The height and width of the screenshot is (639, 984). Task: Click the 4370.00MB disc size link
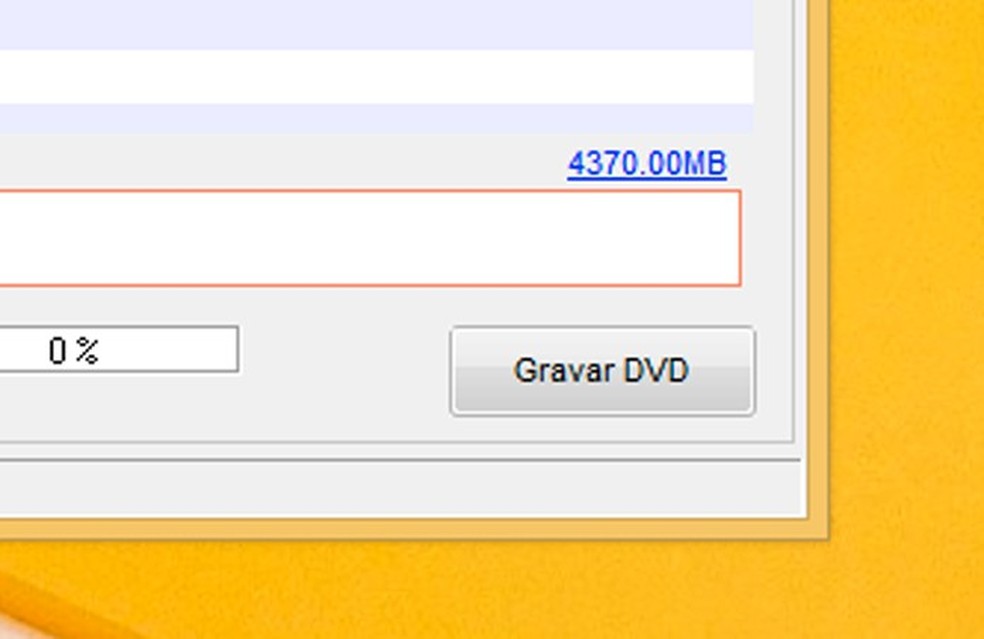point(647,164)
